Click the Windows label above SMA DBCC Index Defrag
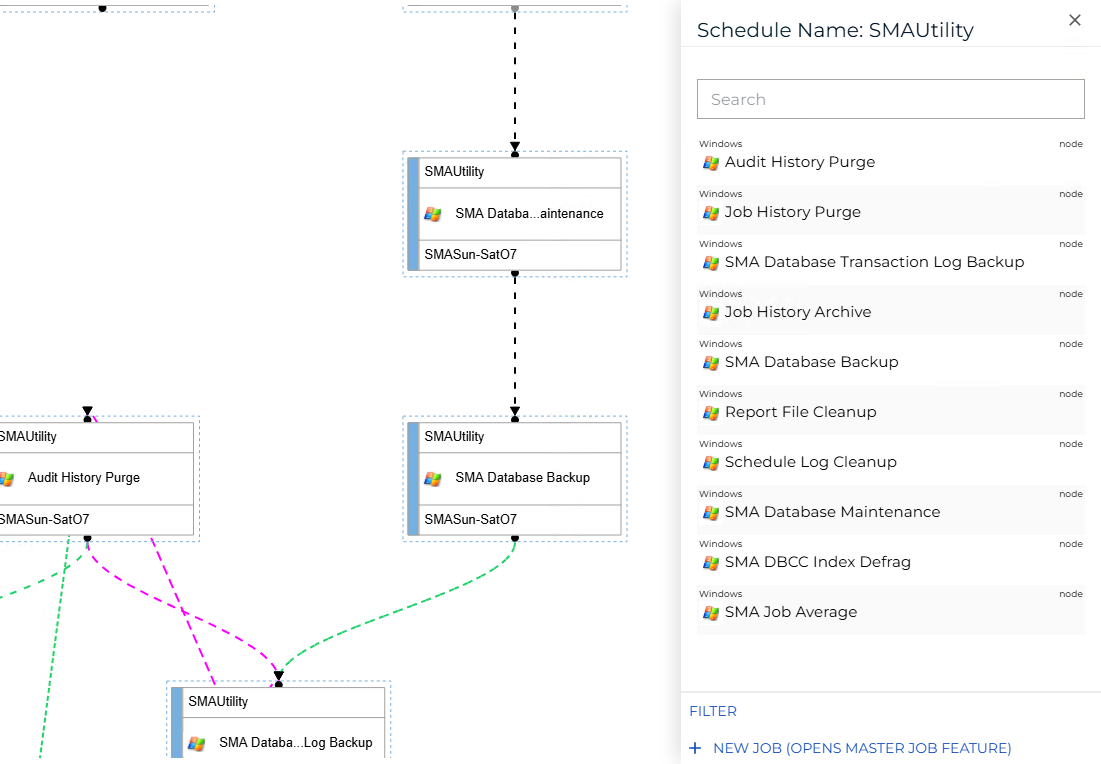1101x764 pixels. [720, 544]
